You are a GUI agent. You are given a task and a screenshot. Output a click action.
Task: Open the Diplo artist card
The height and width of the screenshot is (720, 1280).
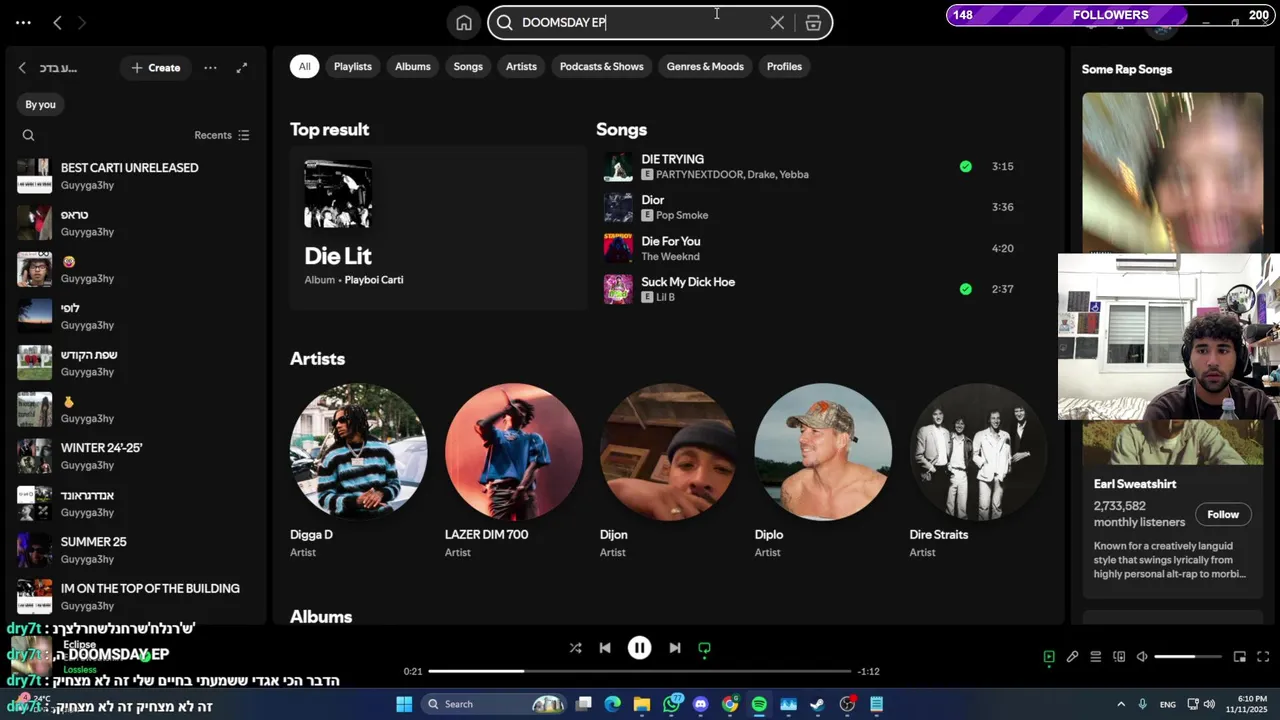pyautogui.click(x=823, y=471)
